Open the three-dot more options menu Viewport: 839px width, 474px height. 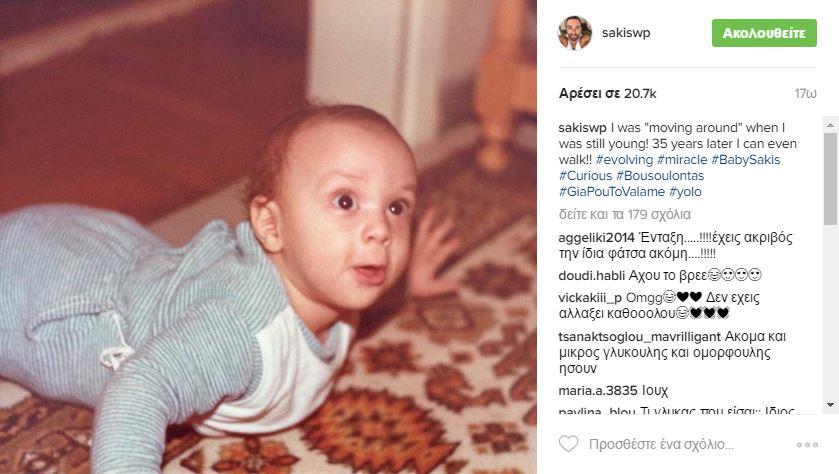pos(807,445)
